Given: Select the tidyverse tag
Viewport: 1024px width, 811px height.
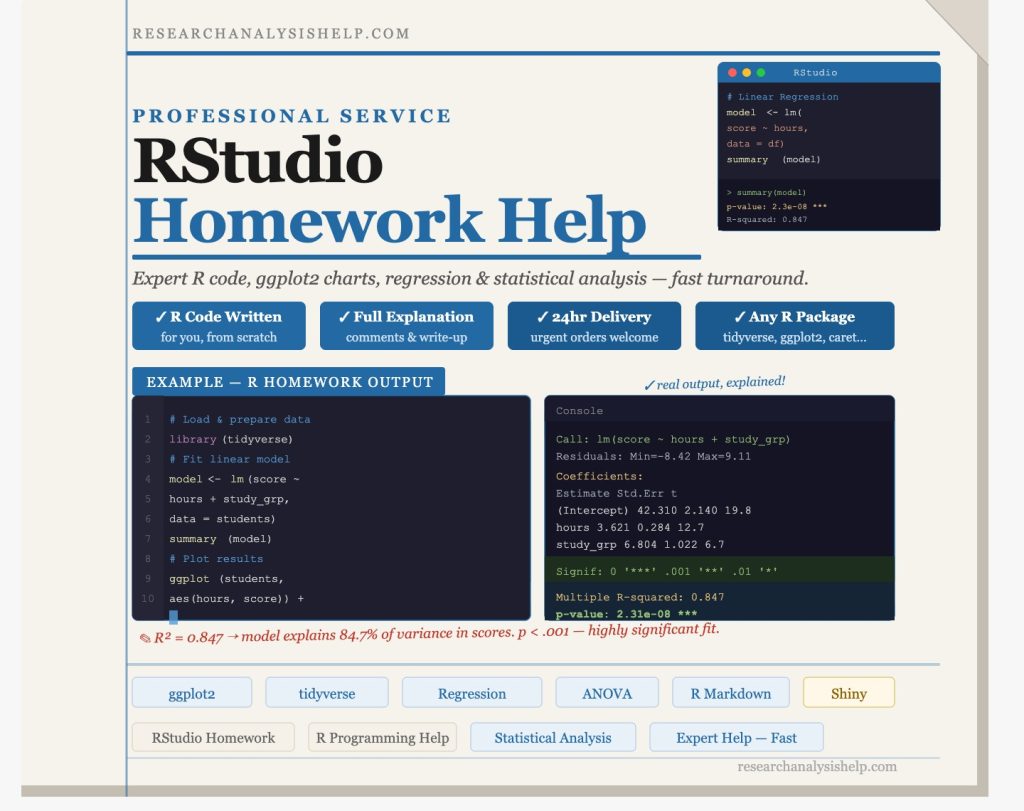Looking at the screenshot, I should point(327,693).
